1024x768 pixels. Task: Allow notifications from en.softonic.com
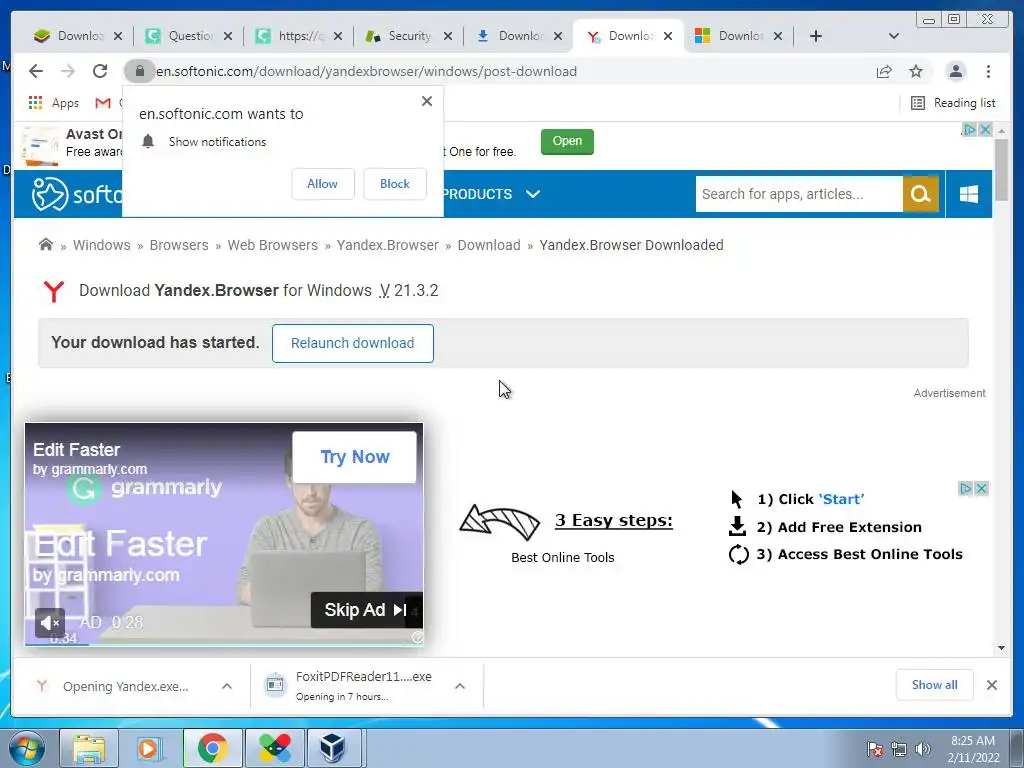(323, 184)
